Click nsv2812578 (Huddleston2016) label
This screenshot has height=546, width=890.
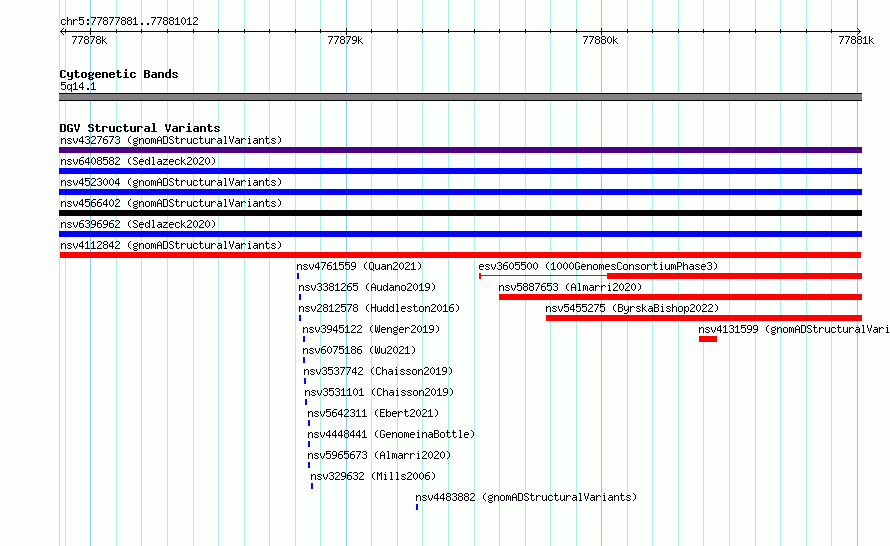[x=379, y=308]
